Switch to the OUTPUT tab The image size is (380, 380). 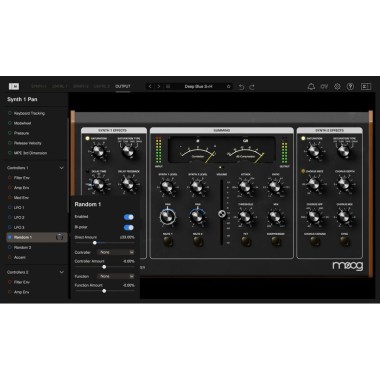point(123,87)
